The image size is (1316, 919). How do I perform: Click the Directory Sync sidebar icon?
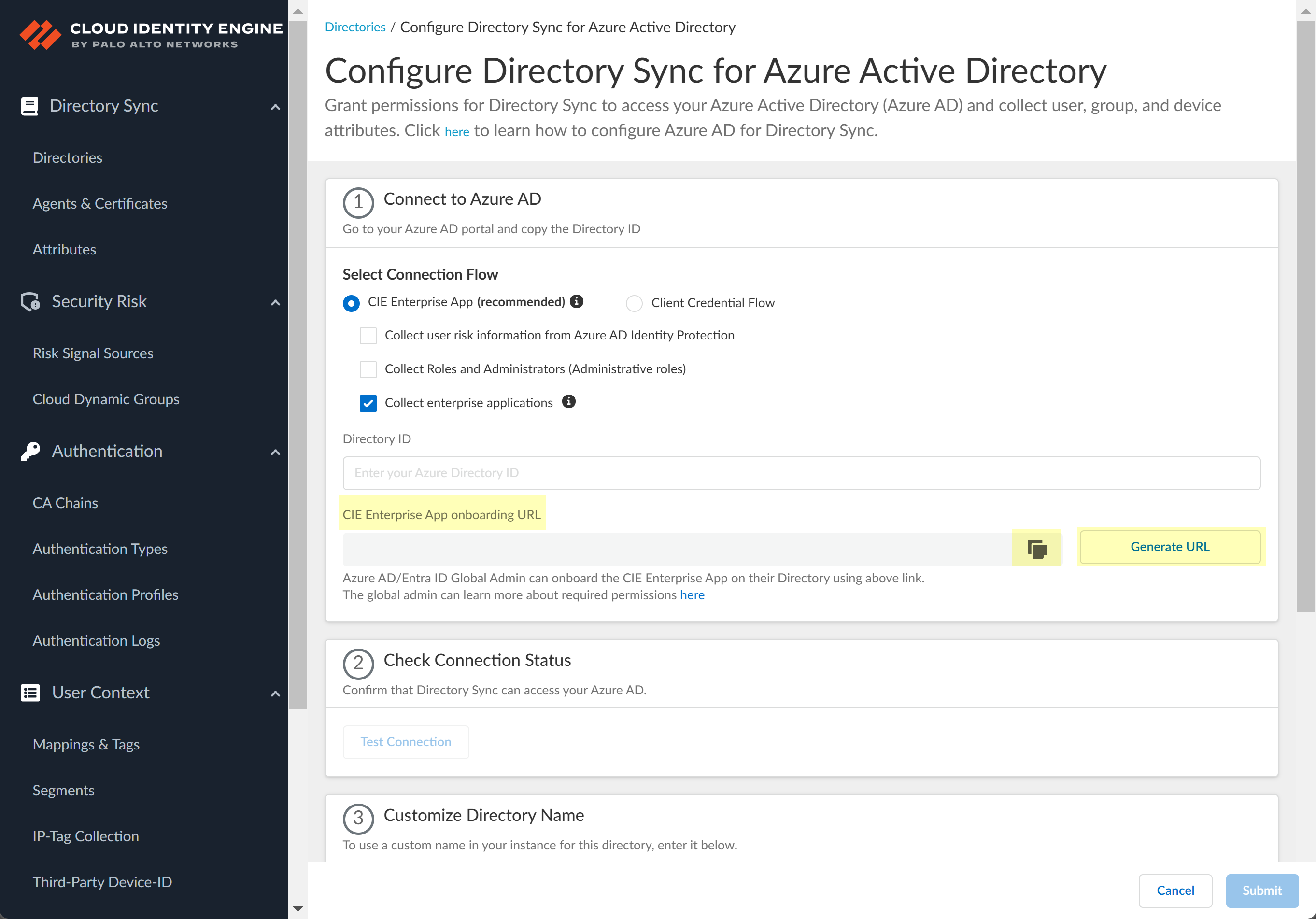coord(29,105)
